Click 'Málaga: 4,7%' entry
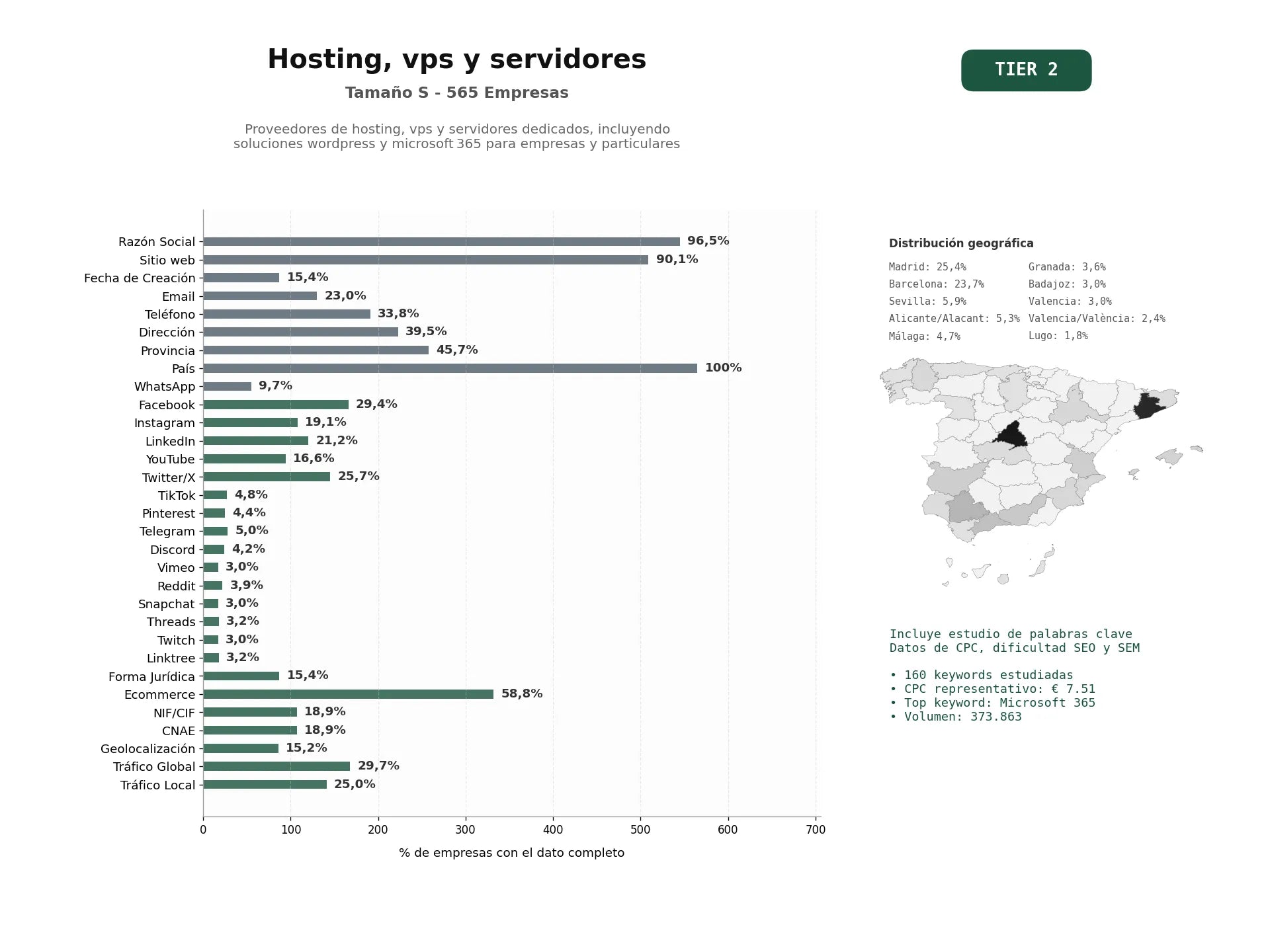Viewport: 1270px width, 952px height. 925,336
